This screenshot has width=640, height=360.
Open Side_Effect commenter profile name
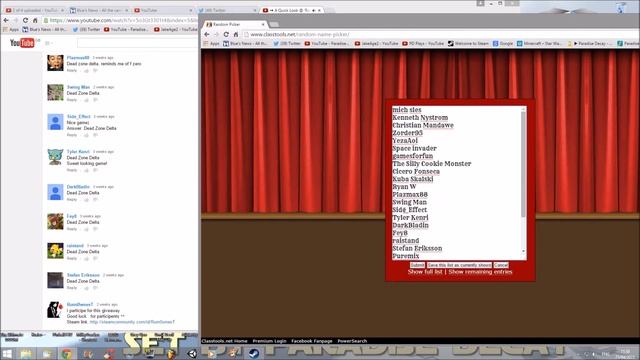coord(78,116)
